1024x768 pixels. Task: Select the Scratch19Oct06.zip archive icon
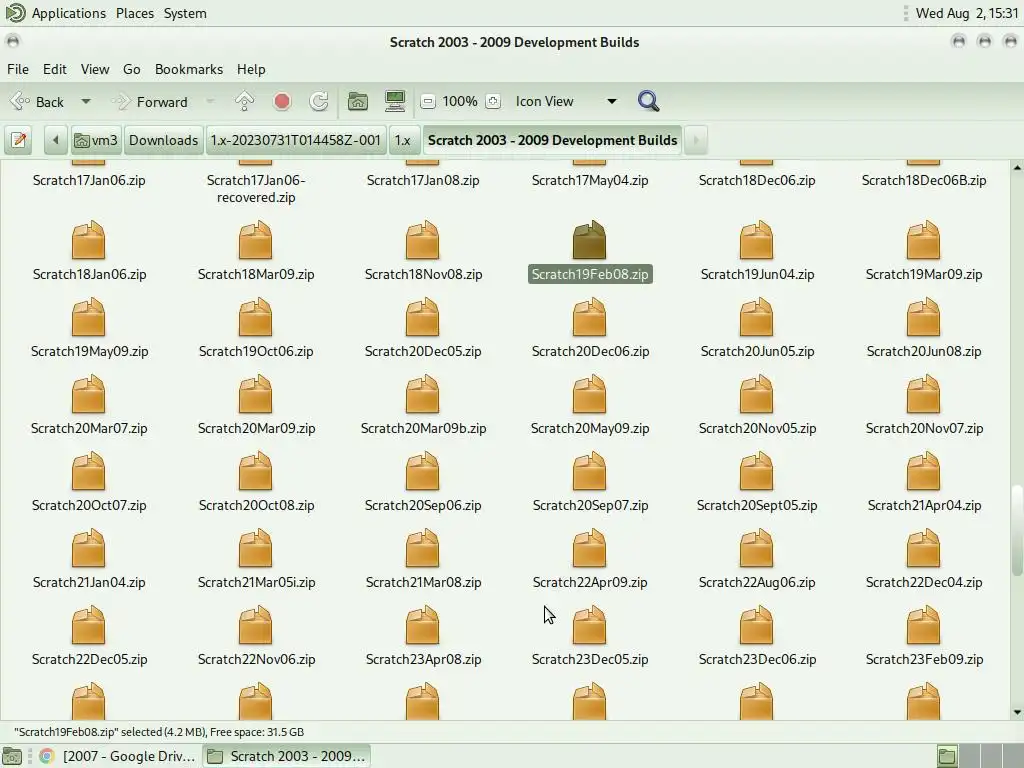click(255, 317)
